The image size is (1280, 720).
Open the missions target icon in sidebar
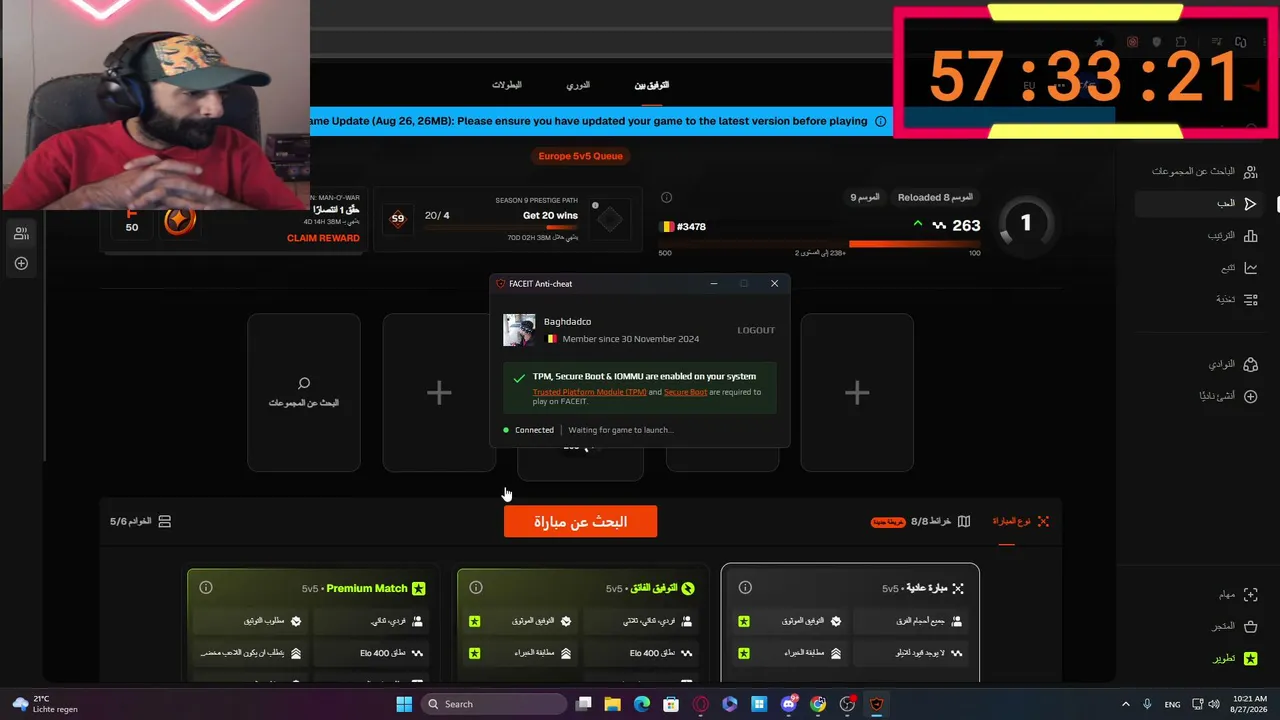click(x=1250, y=595)
